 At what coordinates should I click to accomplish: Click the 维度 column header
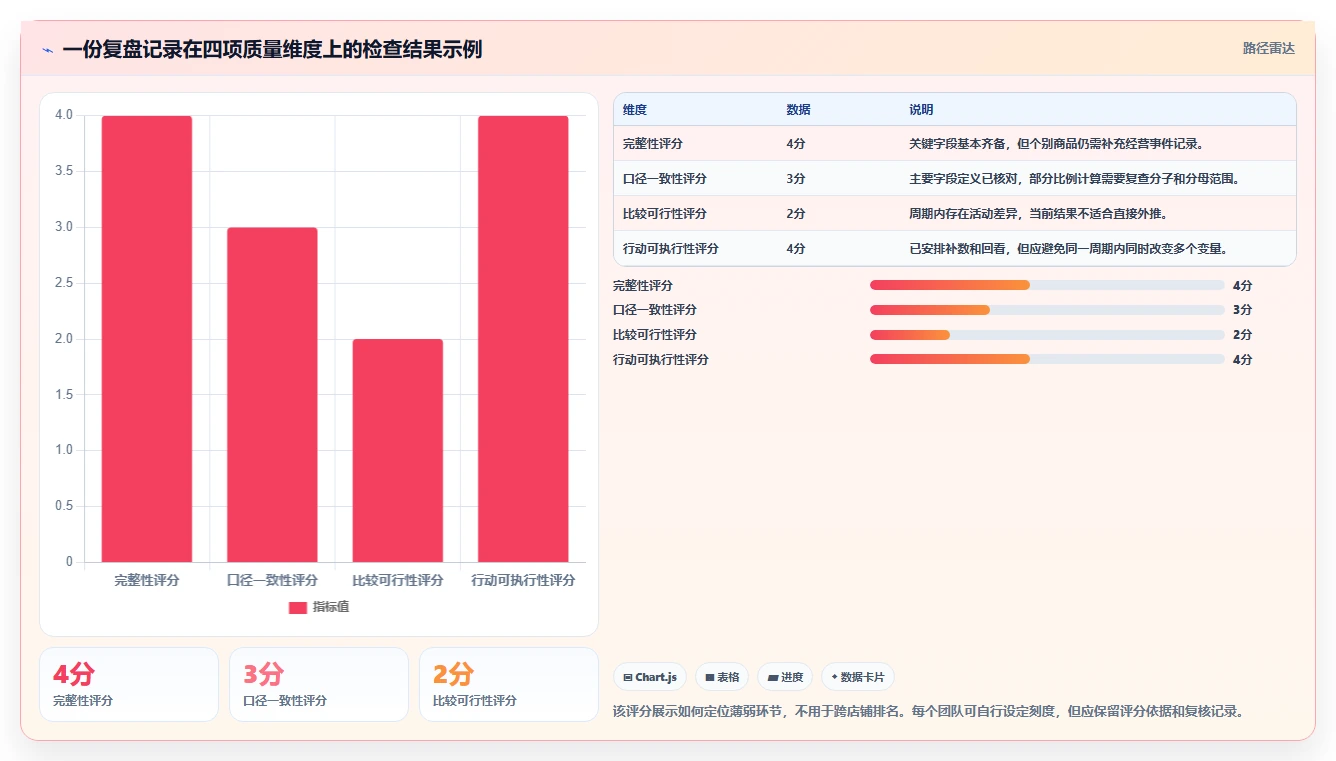tap(635, 110)
